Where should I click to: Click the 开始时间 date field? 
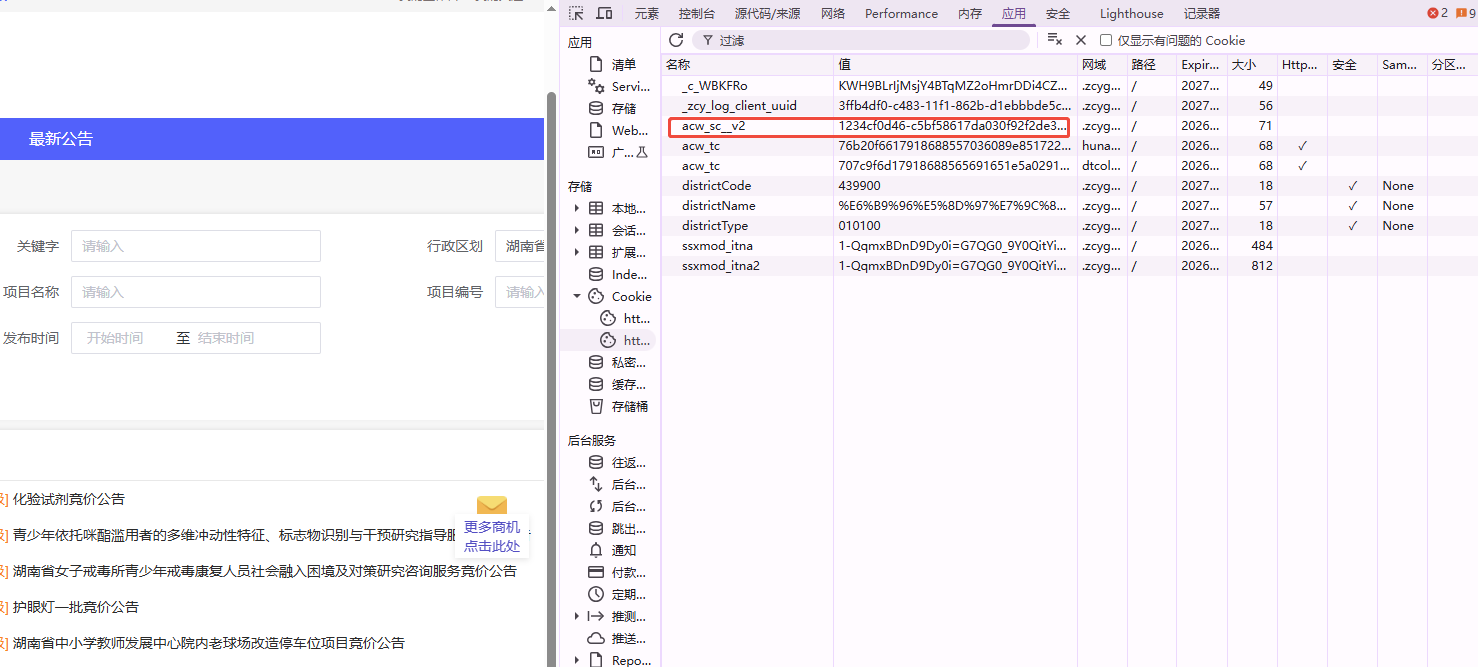115,338
